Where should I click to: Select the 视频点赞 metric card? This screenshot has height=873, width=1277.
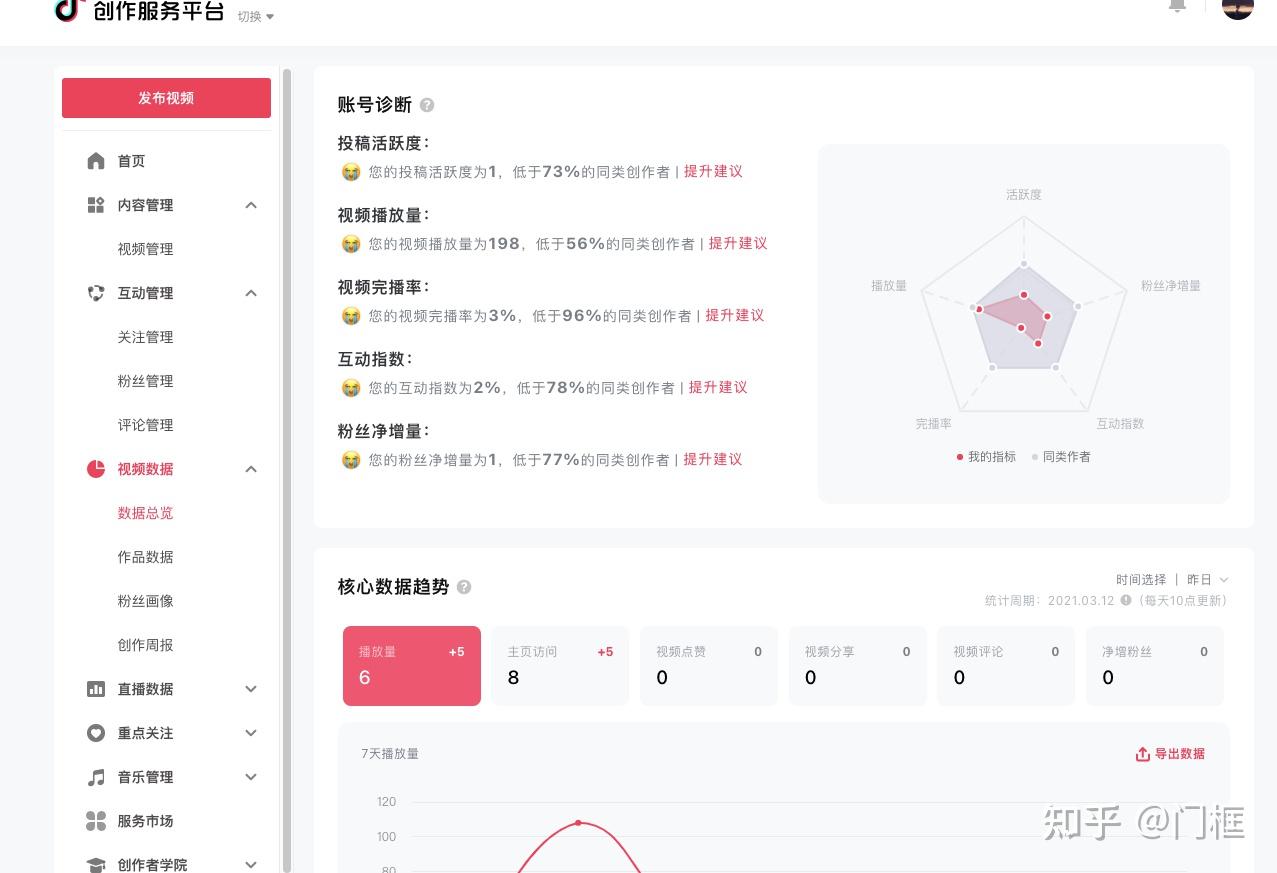[709, 666]
